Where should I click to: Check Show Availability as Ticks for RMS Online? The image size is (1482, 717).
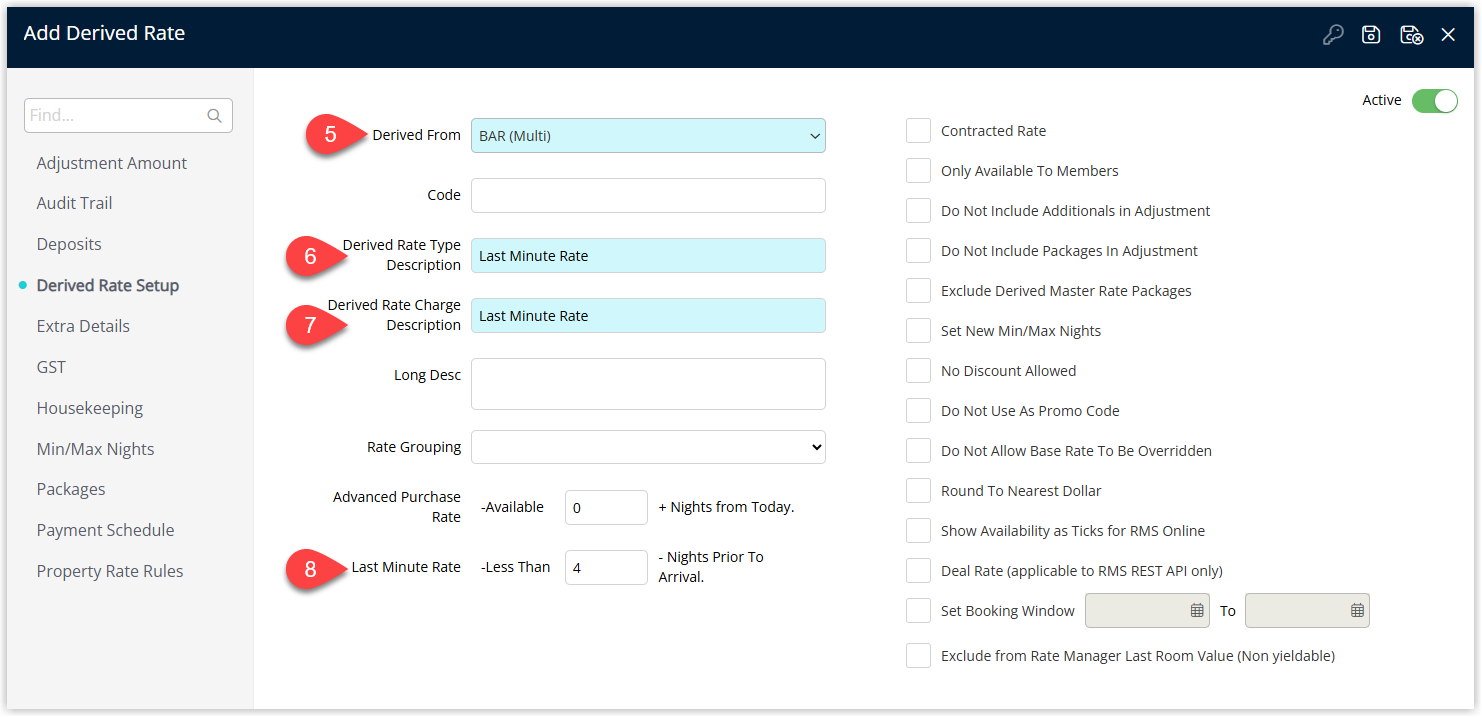coord(918,531)
